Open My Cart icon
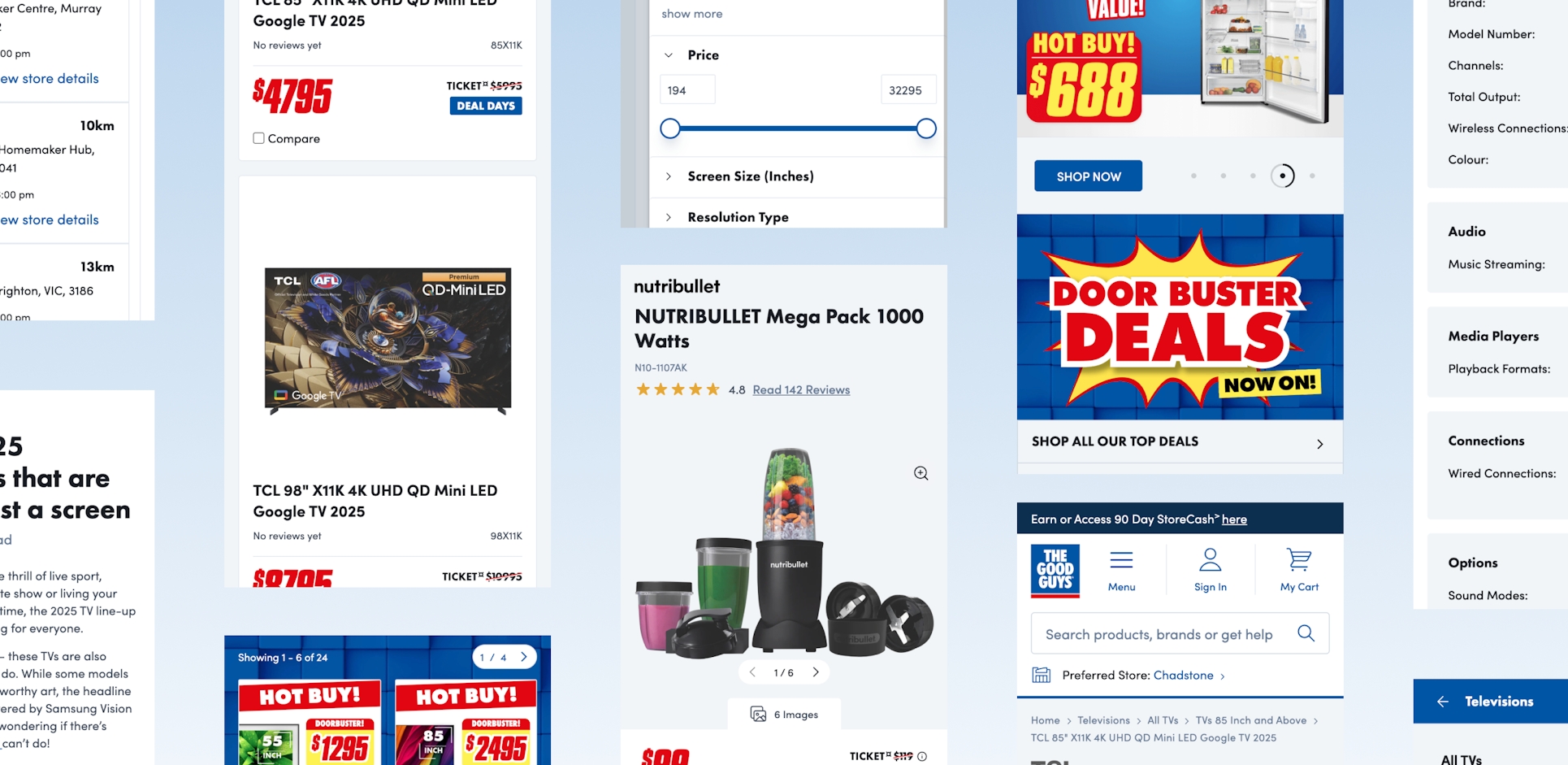The width and height of the screenshot is (1568, 765). [x=1299, y=559]
